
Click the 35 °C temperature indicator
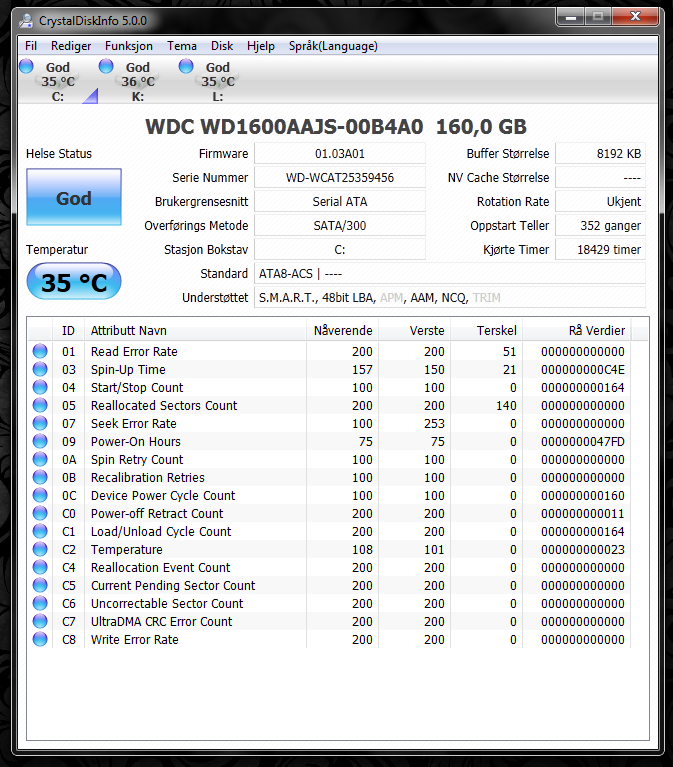pos(74,281)
